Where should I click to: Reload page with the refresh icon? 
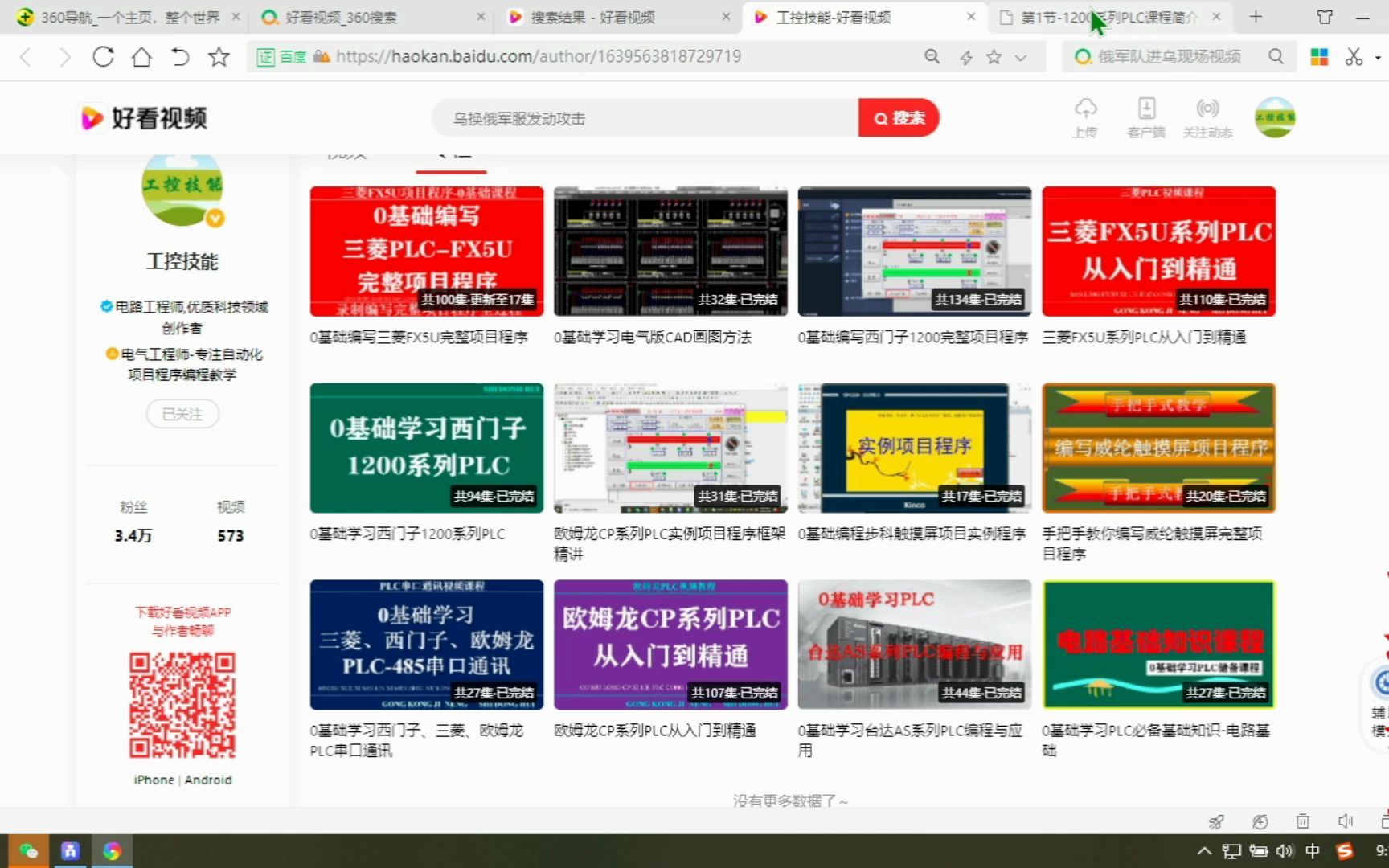(x=103, y=57)
